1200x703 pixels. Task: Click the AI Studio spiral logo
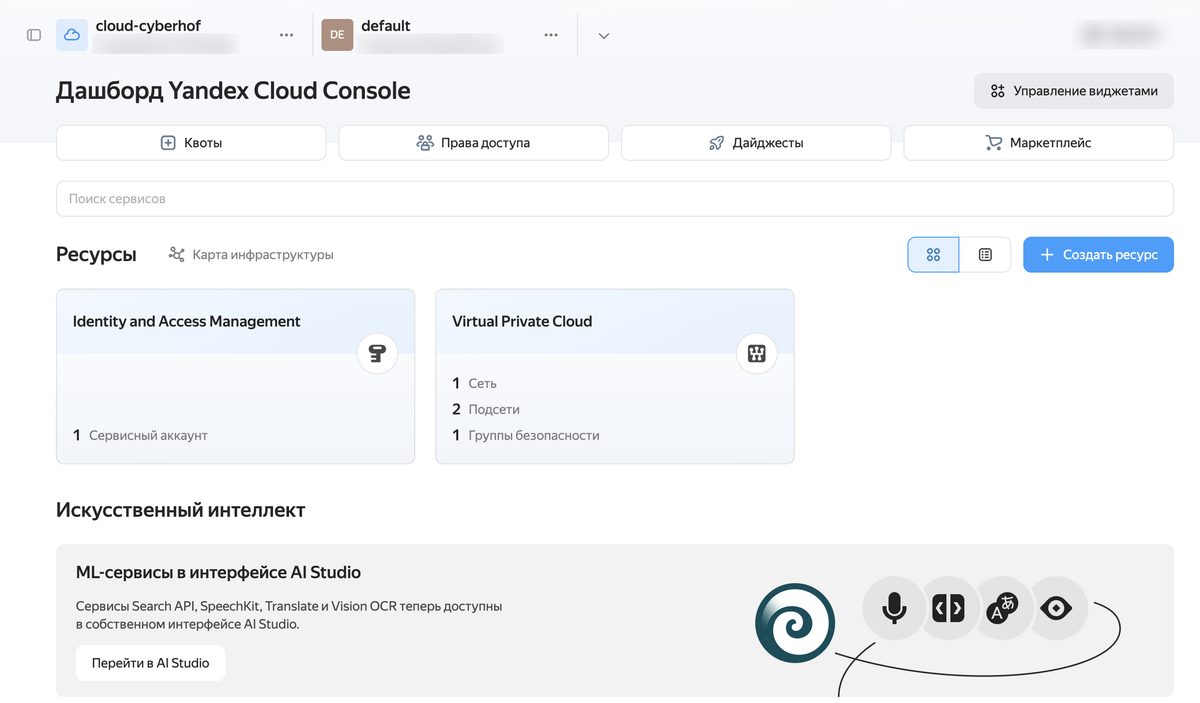pos(795,624)
